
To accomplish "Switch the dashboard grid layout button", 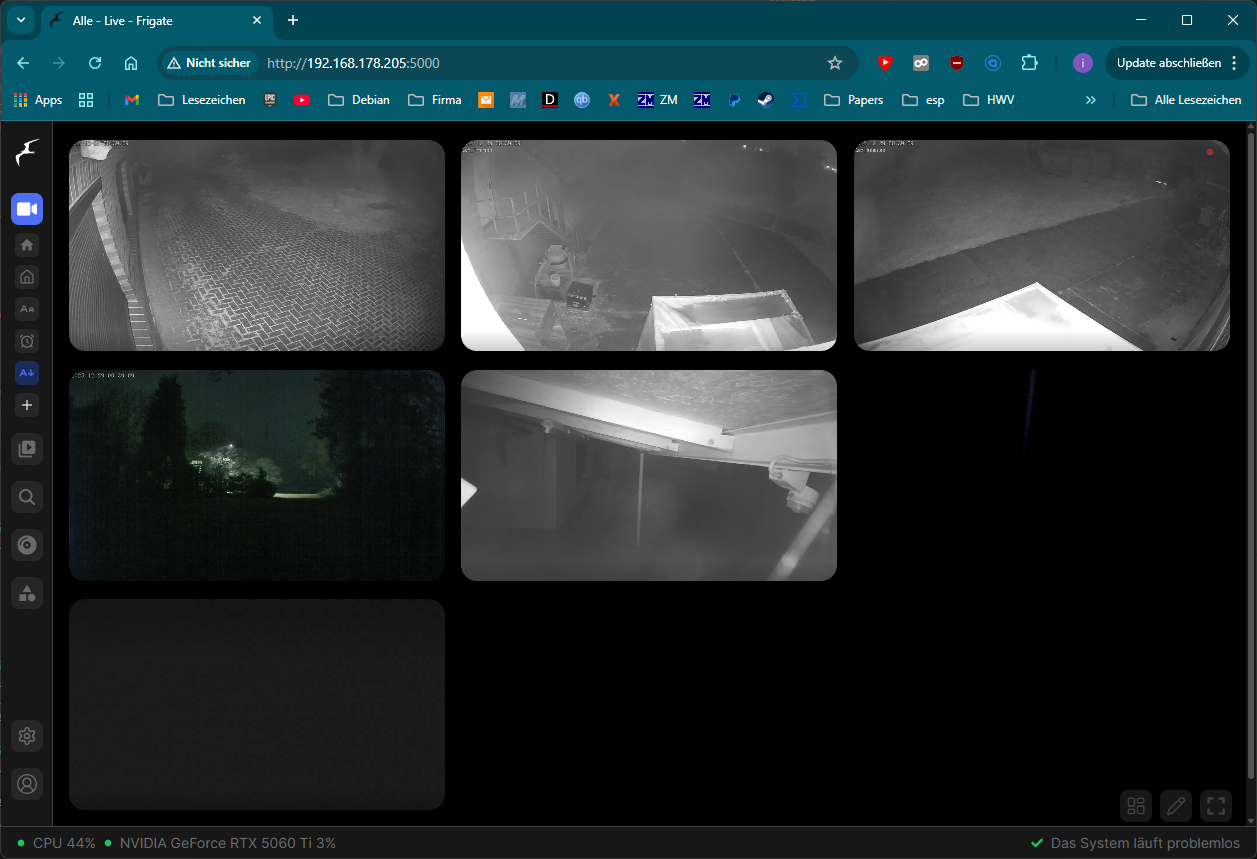I will tap(1136, 805).
